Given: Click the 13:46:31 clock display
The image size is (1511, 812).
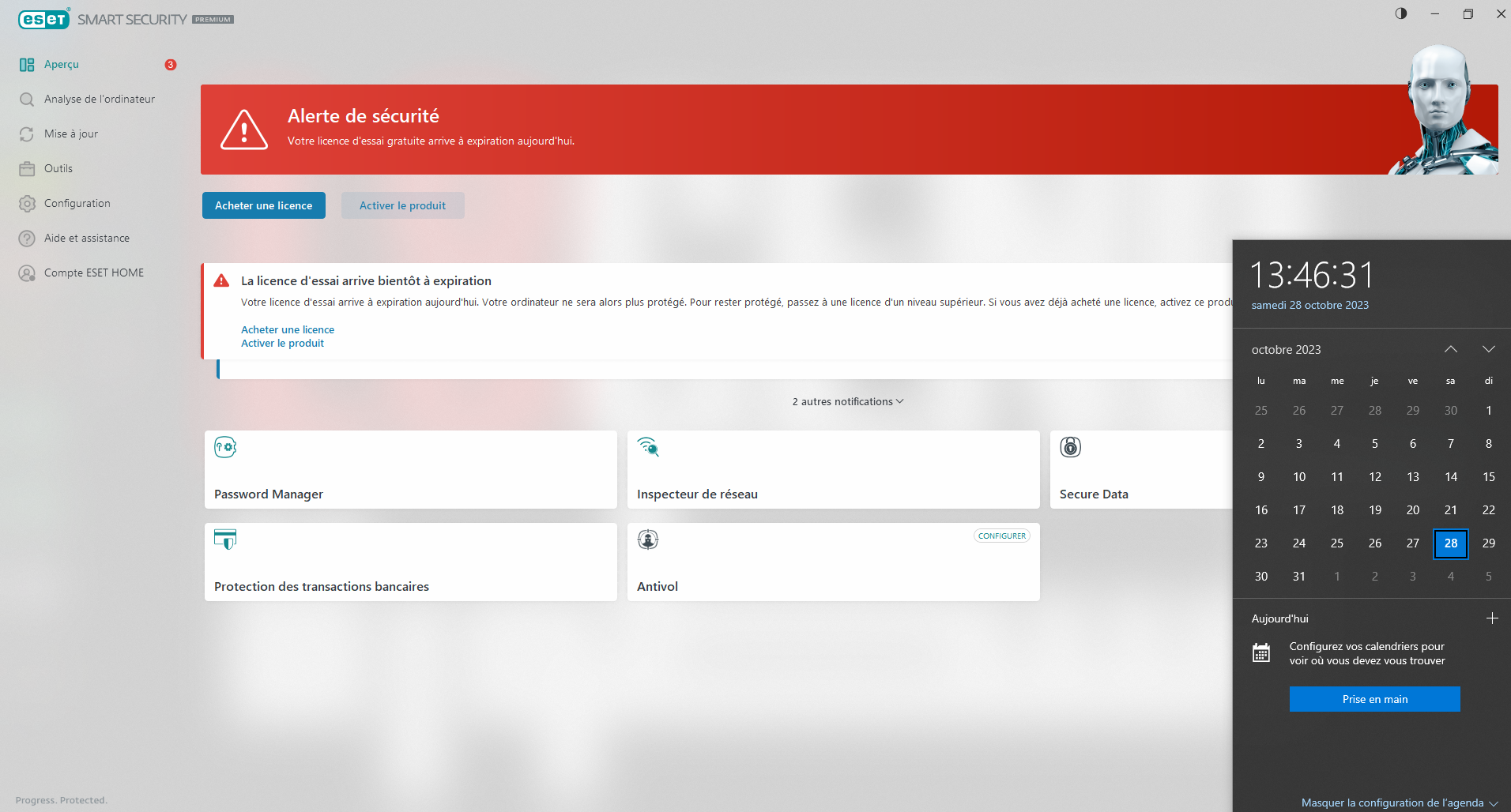Looking at the screenshot, I should coord(1312,276).
